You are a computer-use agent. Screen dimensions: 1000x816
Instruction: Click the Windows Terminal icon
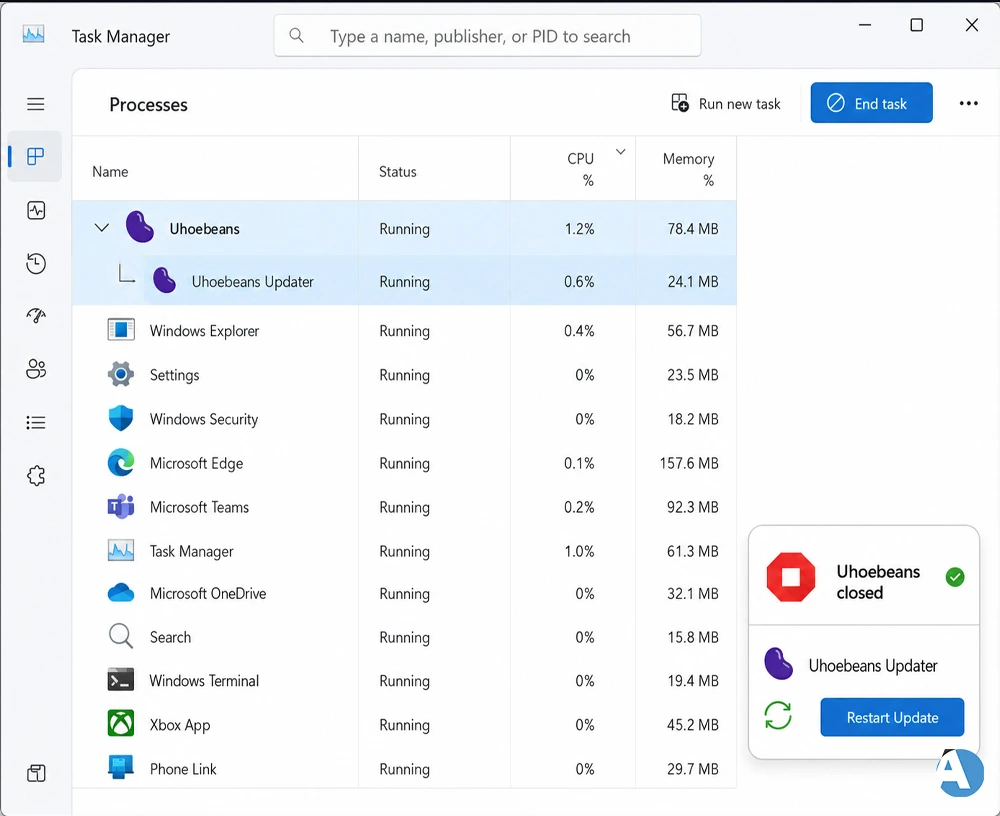[x=121, y=680]
